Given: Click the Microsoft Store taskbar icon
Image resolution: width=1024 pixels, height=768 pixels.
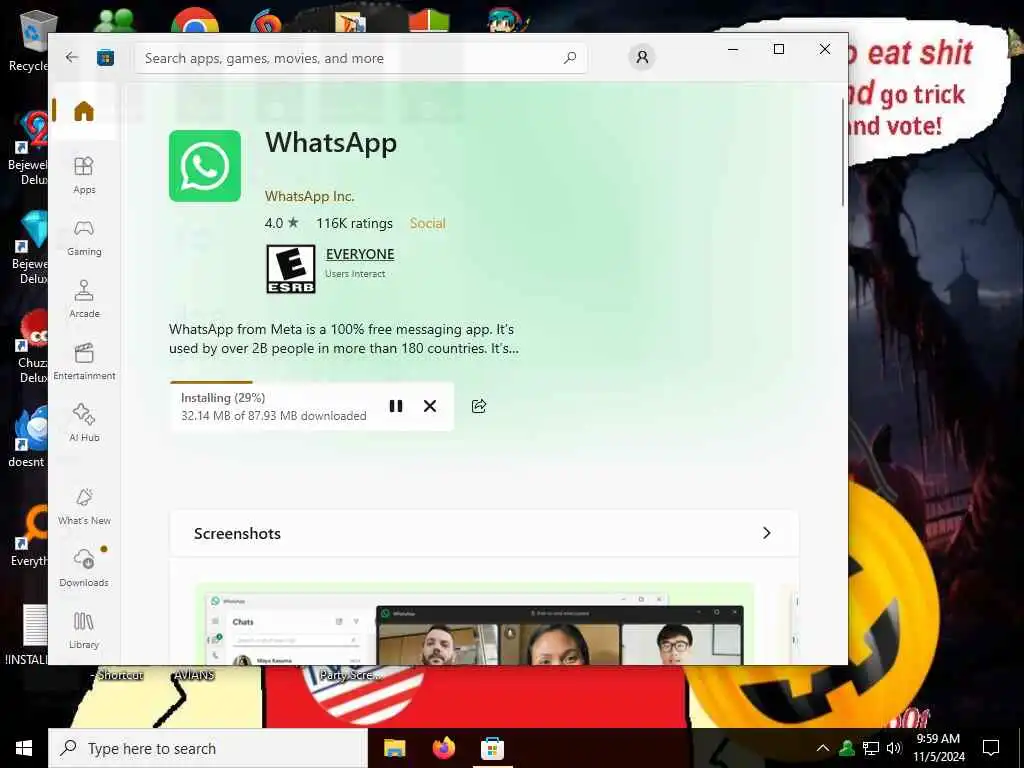Looking at the screenshot, I should pos(492,748).
